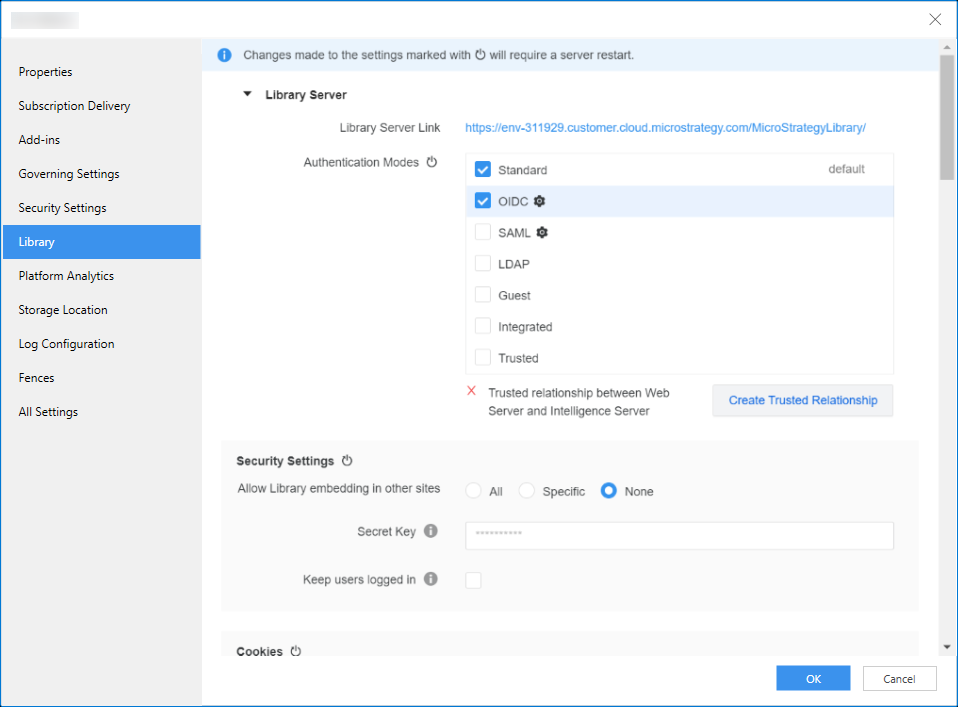958x707 pixels.
Task: Click Create Trusted Relationship button
Action: point(802,400)
